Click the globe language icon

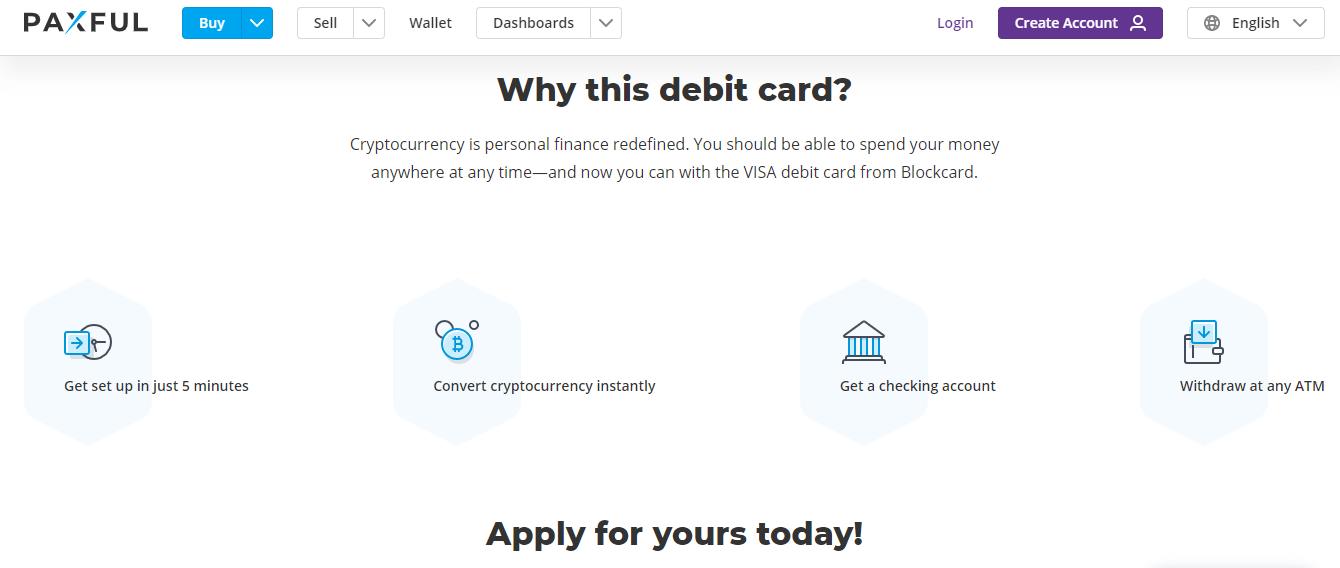coord(1212,23)
